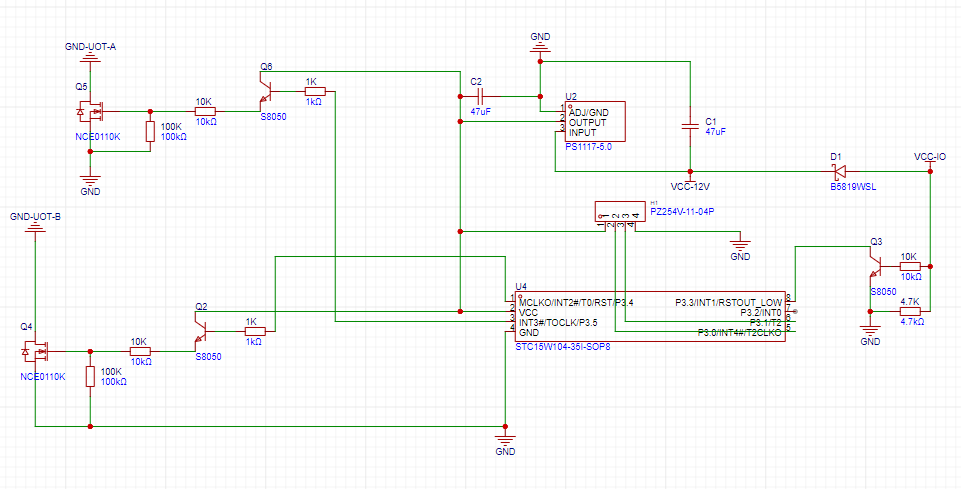Click the MCLKO/INT2#/T0/RST/P3.4 pin label
This screenshot has height=489, width=961.
click(576, 302)
